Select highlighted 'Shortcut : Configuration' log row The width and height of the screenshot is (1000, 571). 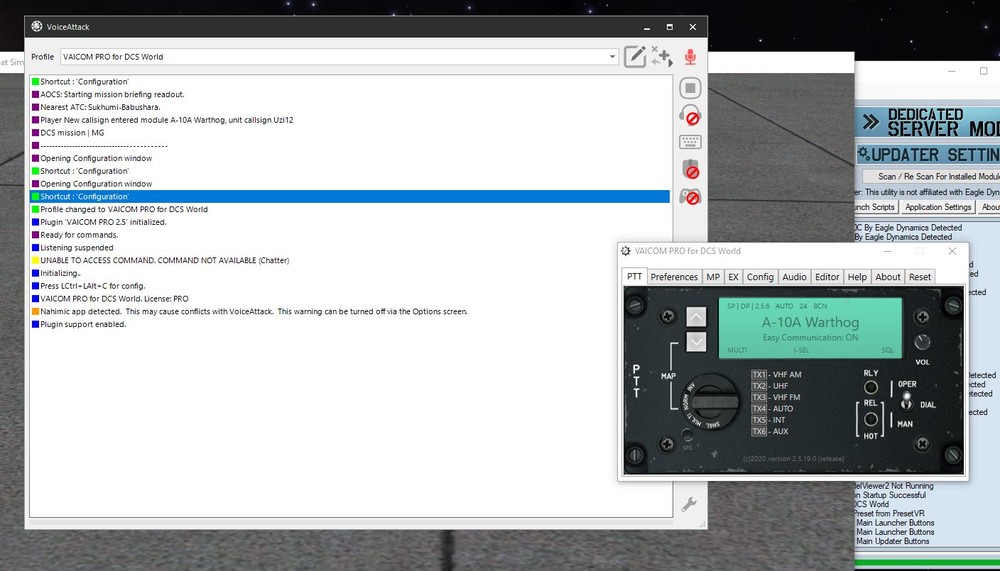pos(350,197)
